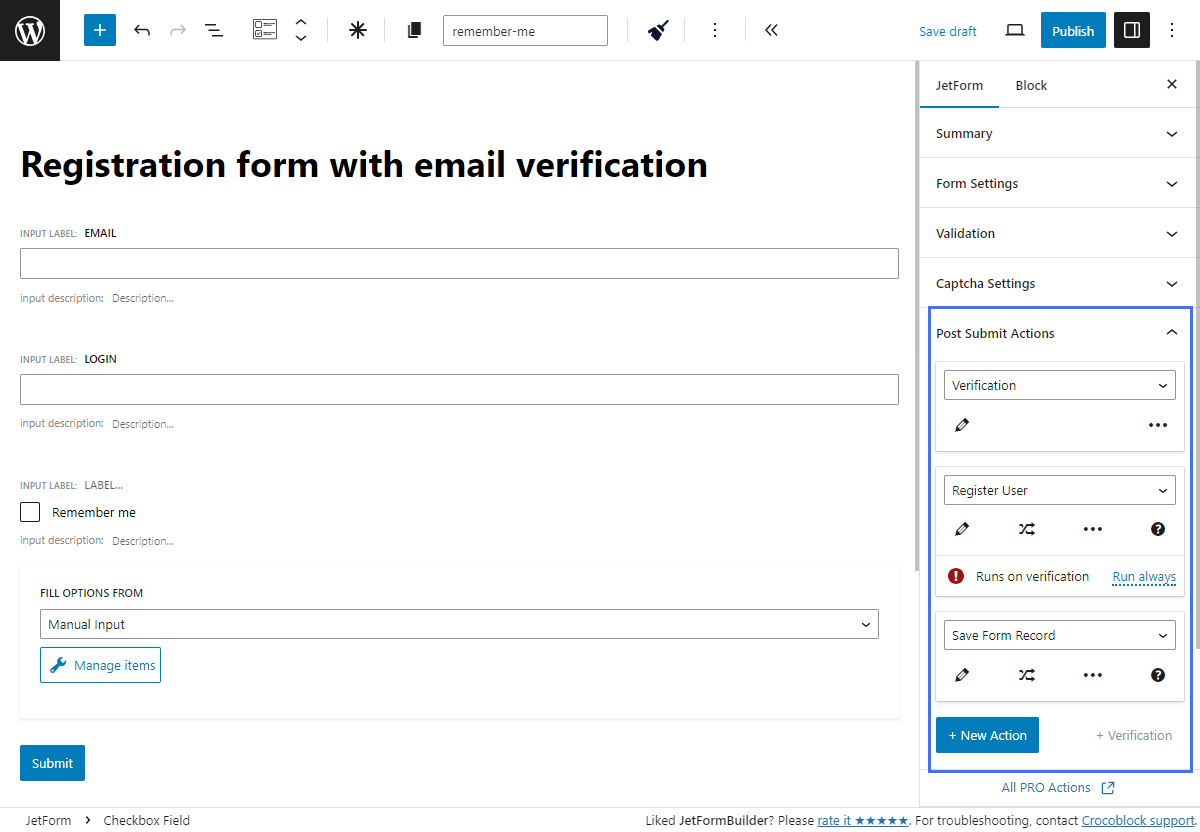The height and width of the screenshot is (832, 1200).
Task: Edit the Verification action with the pencil icon
Action: (961, 425)
